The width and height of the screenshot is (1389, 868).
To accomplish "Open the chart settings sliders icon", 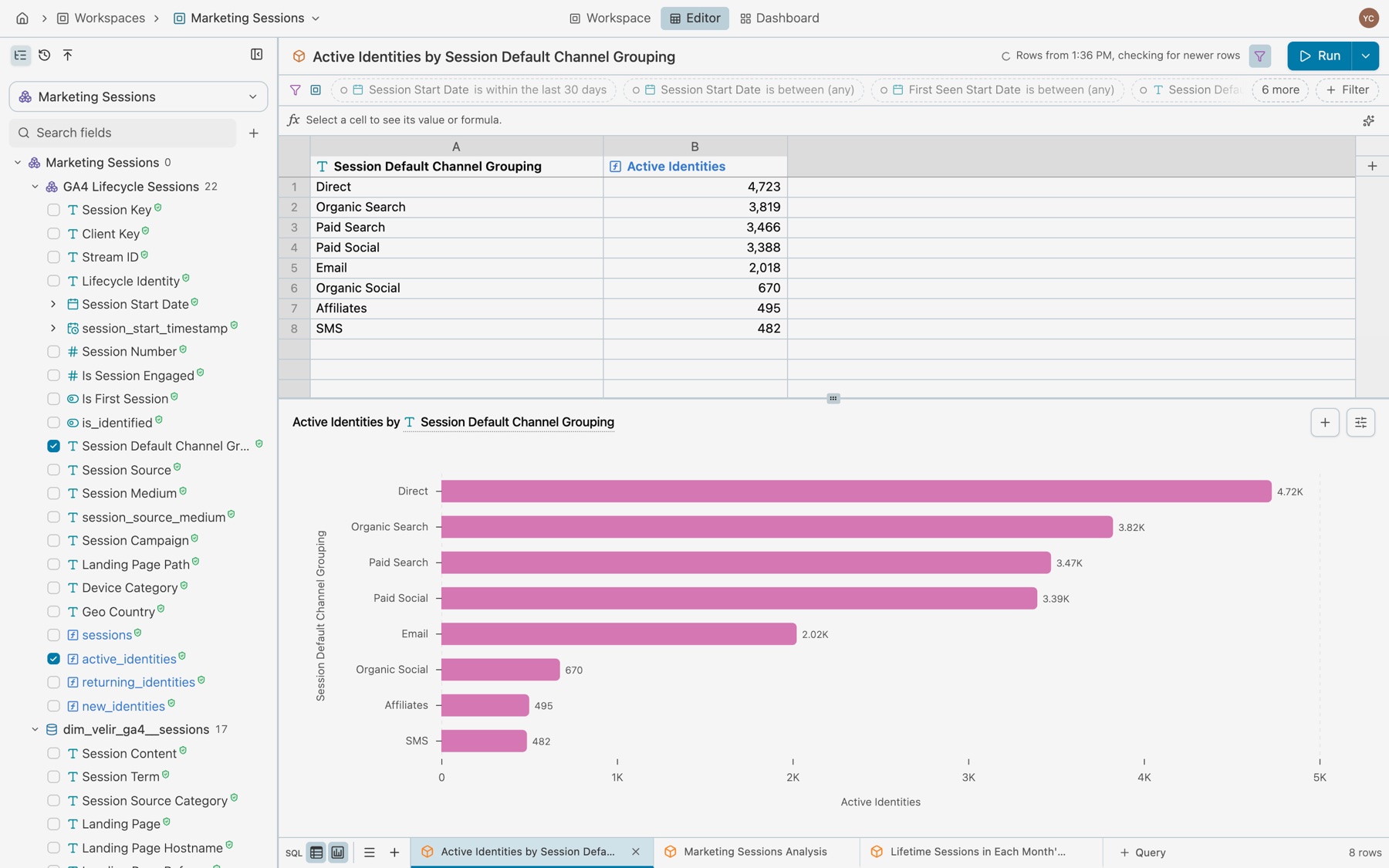I will [x=1360, y=422].
